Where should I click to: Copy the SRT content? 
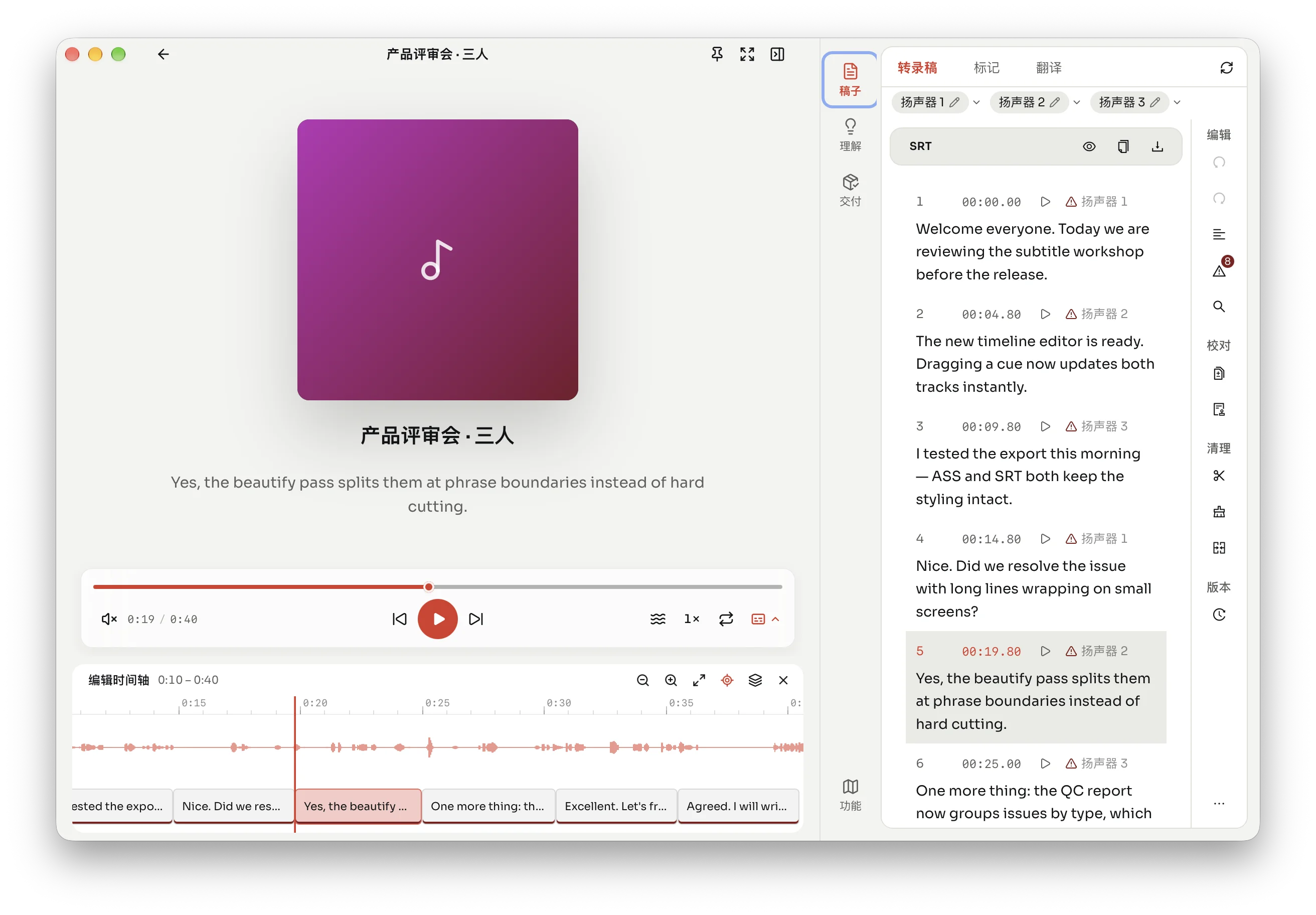coord(1123,147)
